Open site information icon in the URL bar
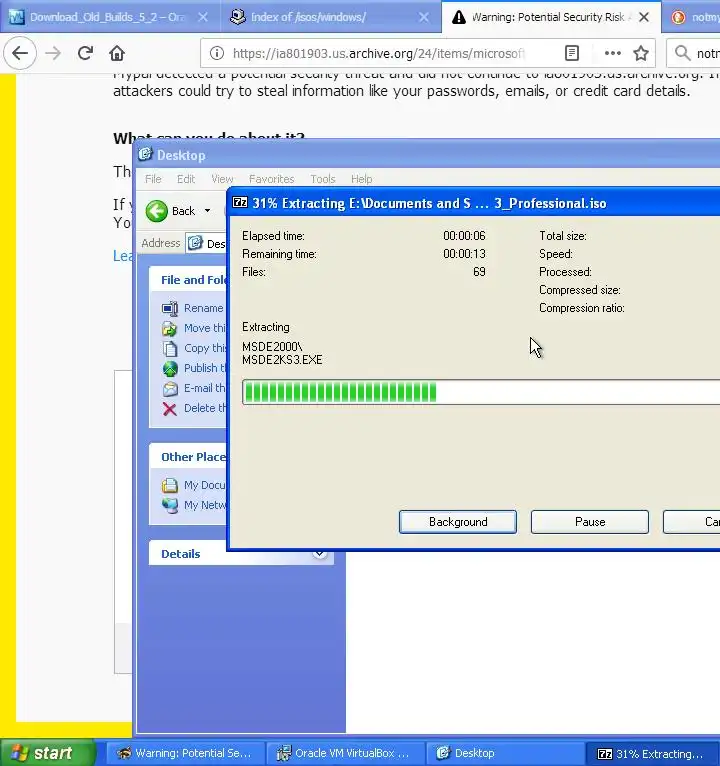 (216, 53)
